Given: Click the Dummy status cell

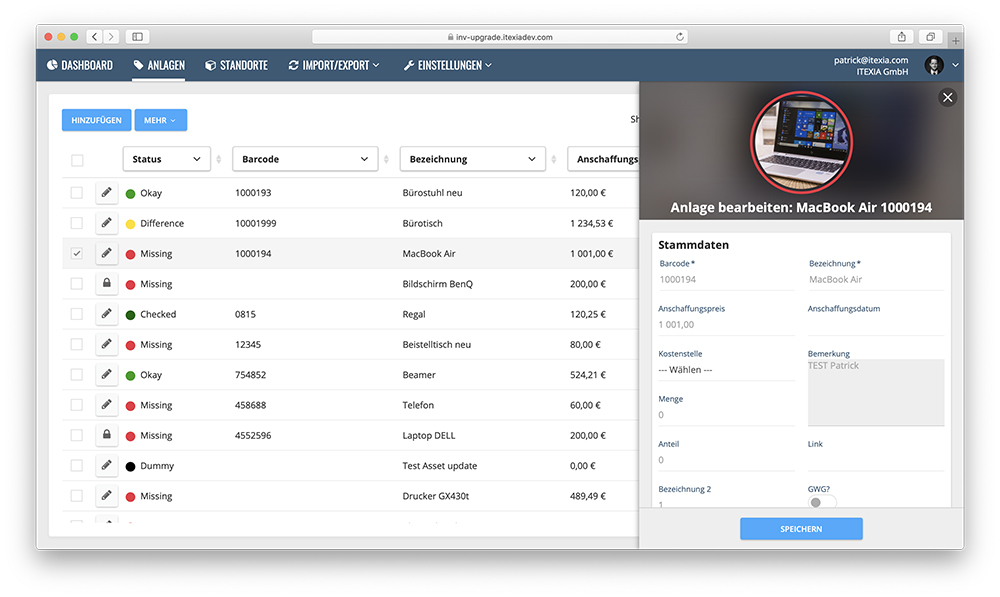Looking at the screenshot, I should tap(150, 466).
